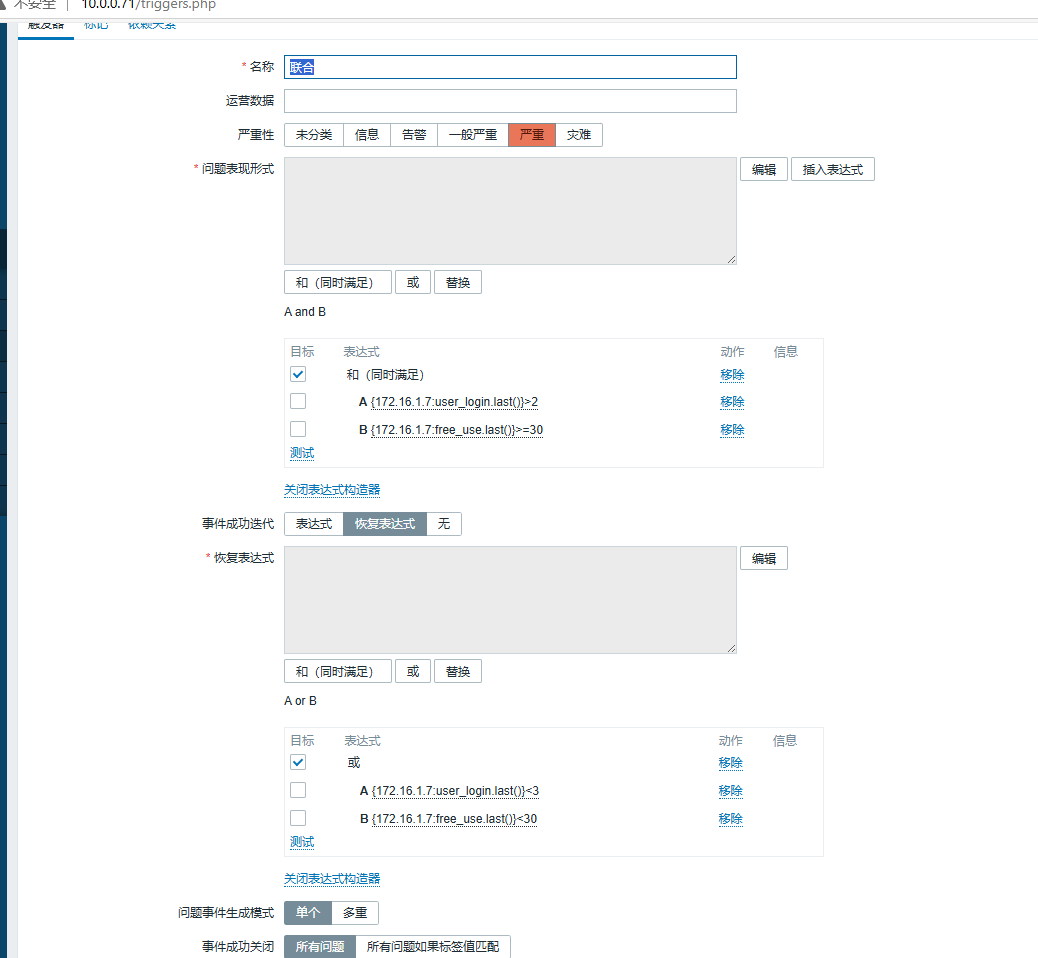Click the triggers.php URL in address bar

click(x=148, y=5)
